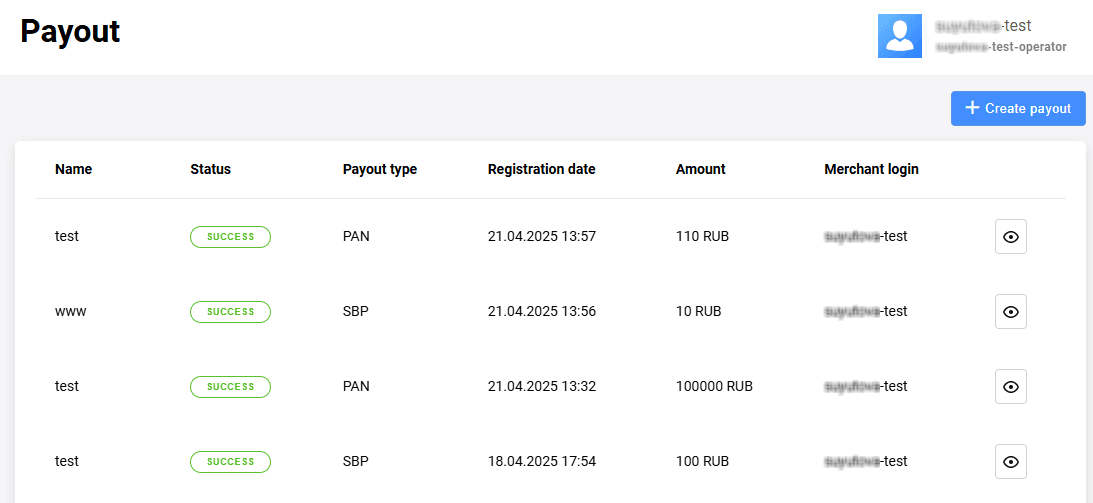Viewport: 1093px width, 503px height.
Task: View details of 10 RUB payout
Action: [1011, 311]
